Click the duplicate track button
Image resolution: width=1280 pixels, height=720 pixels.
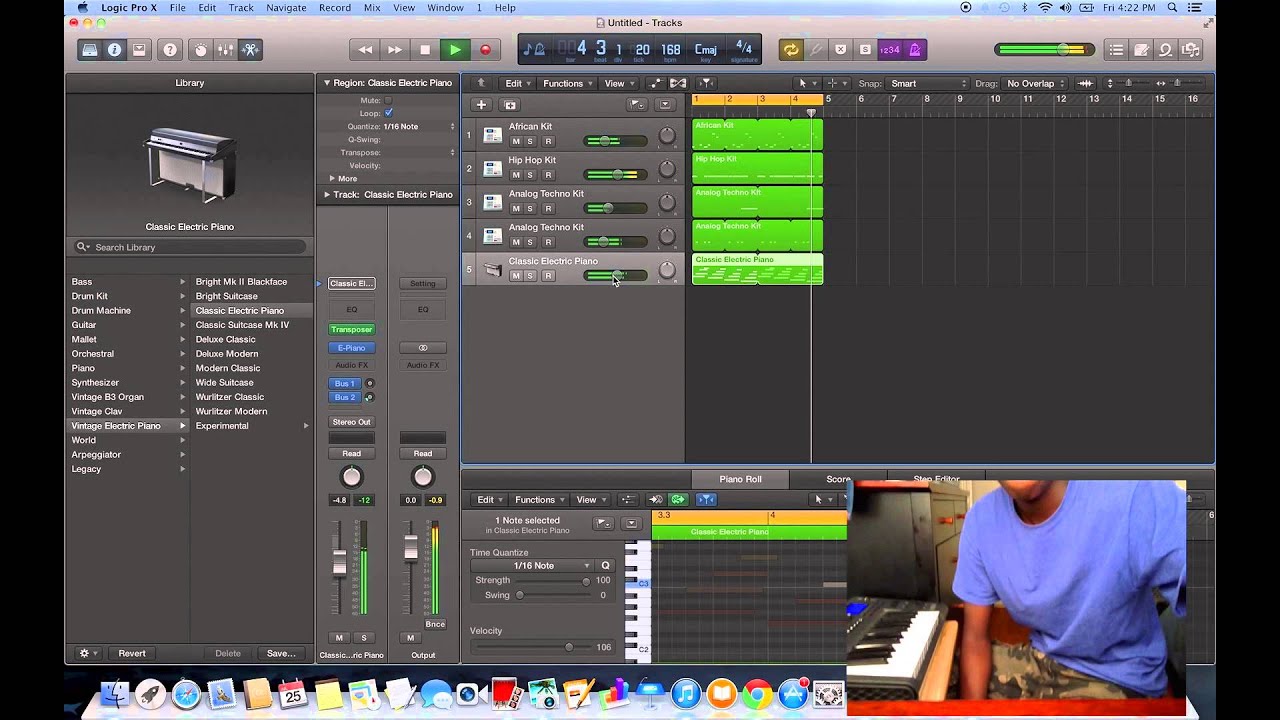[x=510, y=105]
